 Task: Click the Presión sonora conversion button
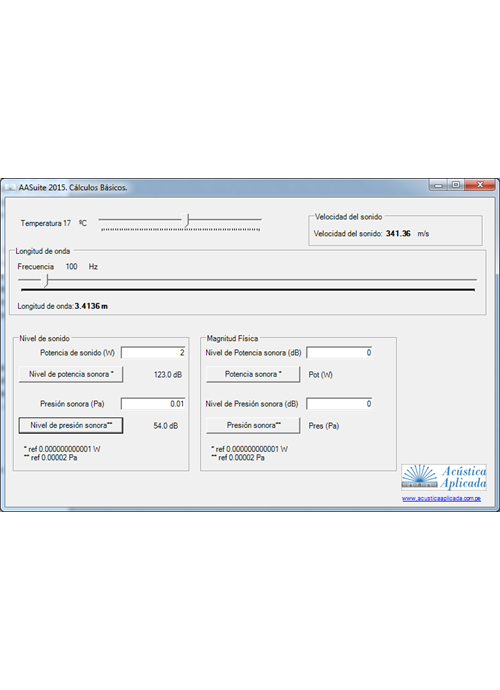click(x=253, y=426)
